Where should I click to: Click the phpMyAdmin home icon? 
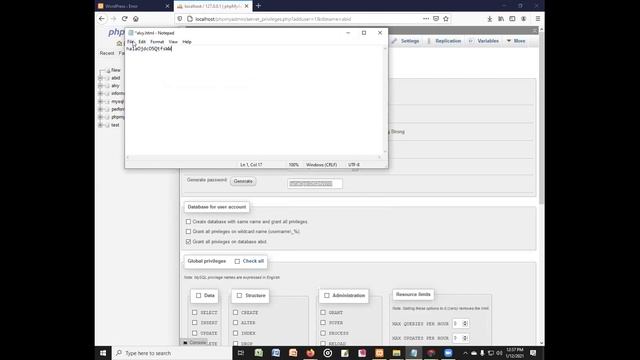(x=119, y=43)
